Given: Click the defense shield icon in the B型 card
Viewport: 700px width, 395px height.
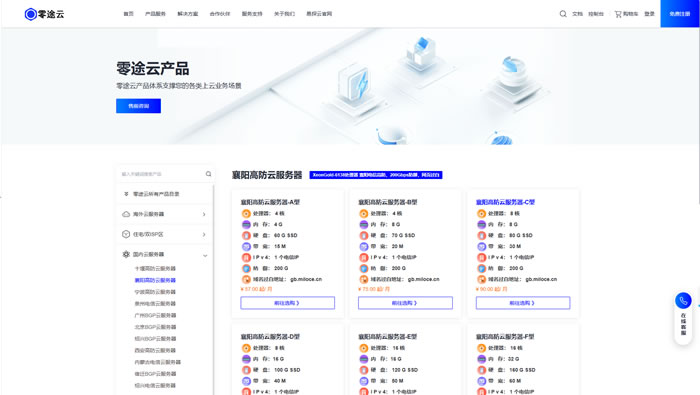Looking at the screenshot, I should (x=363, y=268).
